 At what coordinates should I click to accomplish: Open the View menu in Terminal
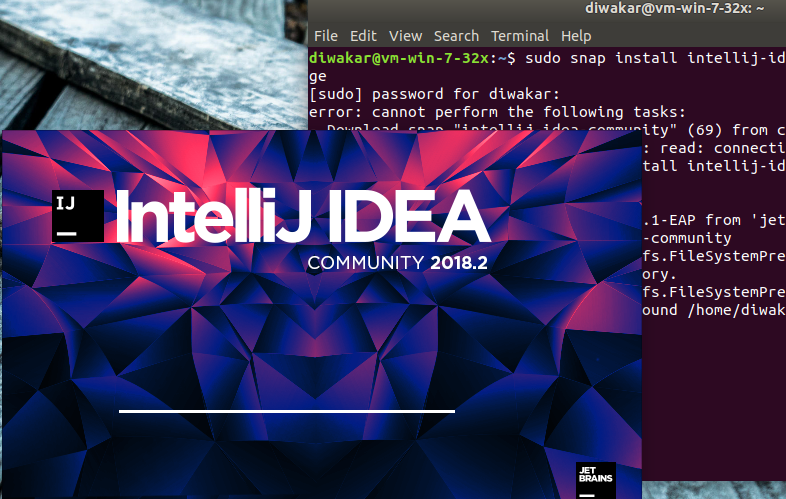tap(405, 36)
